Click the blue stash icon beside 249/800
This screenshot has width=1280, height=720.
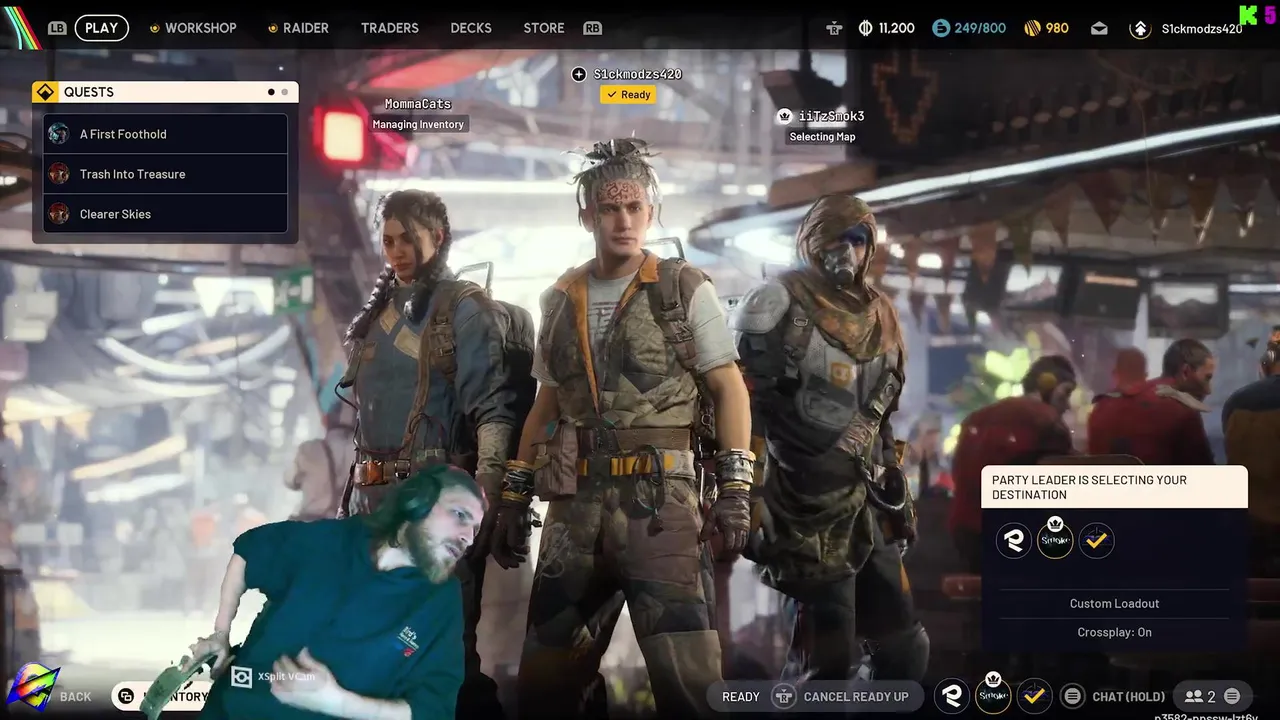(941, 28)
